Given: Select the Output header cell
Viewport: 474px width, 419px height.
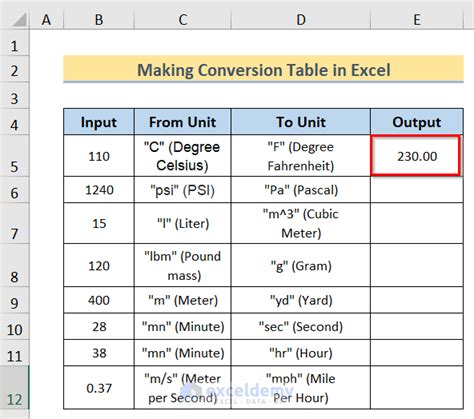Looking at the screenshot, I should coord(417,122).
